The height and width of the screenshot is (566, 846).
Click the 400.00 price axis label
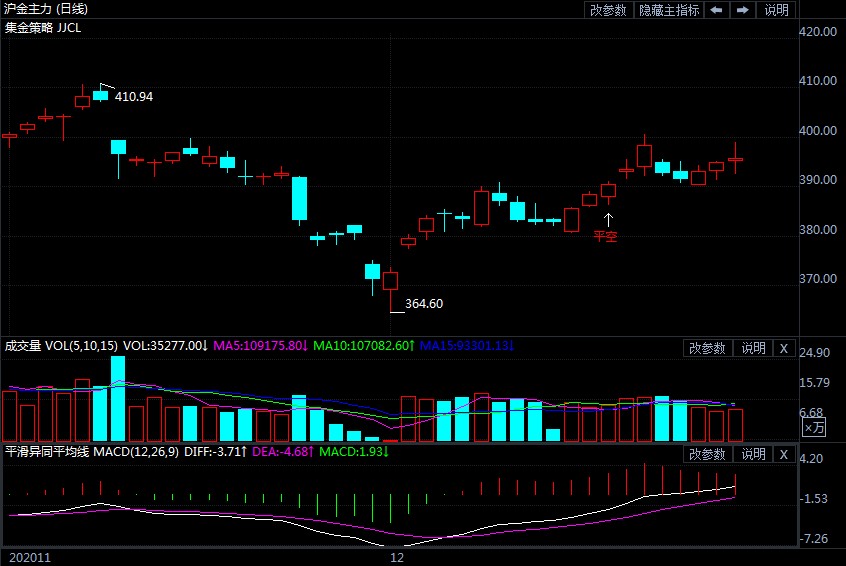818,131
